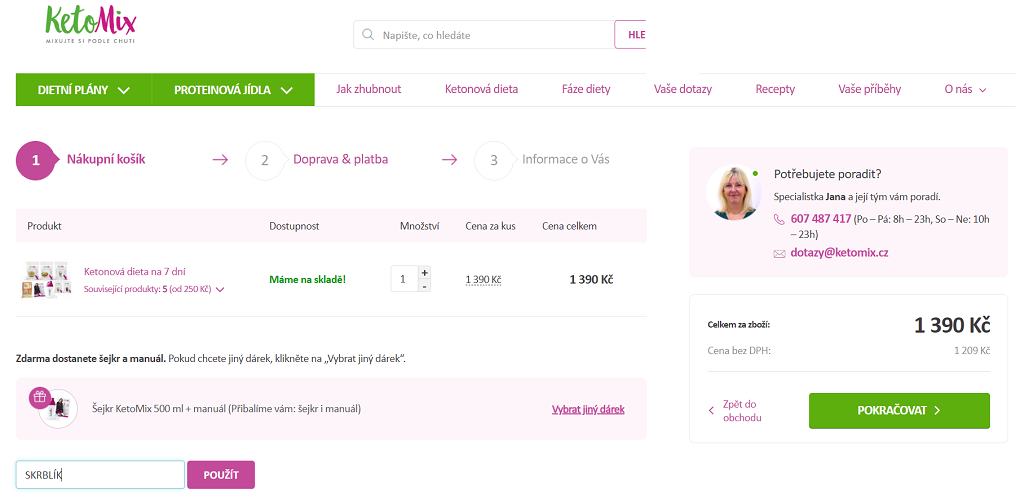Click the search magnifier icon
The width and height of the screenshot is (1020, 499).
click(x=368, y=34)
